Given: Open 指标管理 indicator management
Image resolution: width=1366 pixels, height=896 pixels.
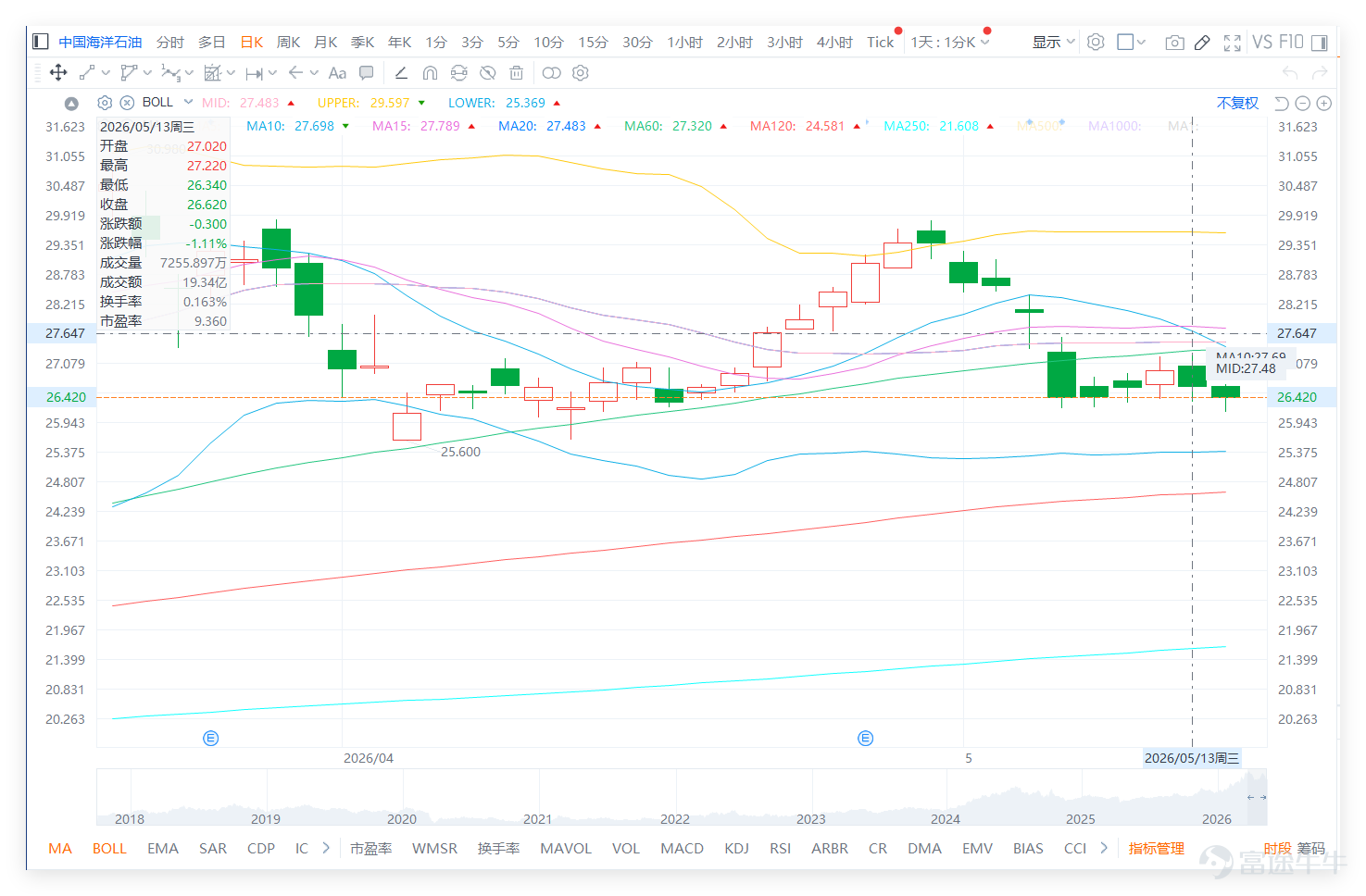Looking at the screenshot, I should click(x=1157, y=848).
